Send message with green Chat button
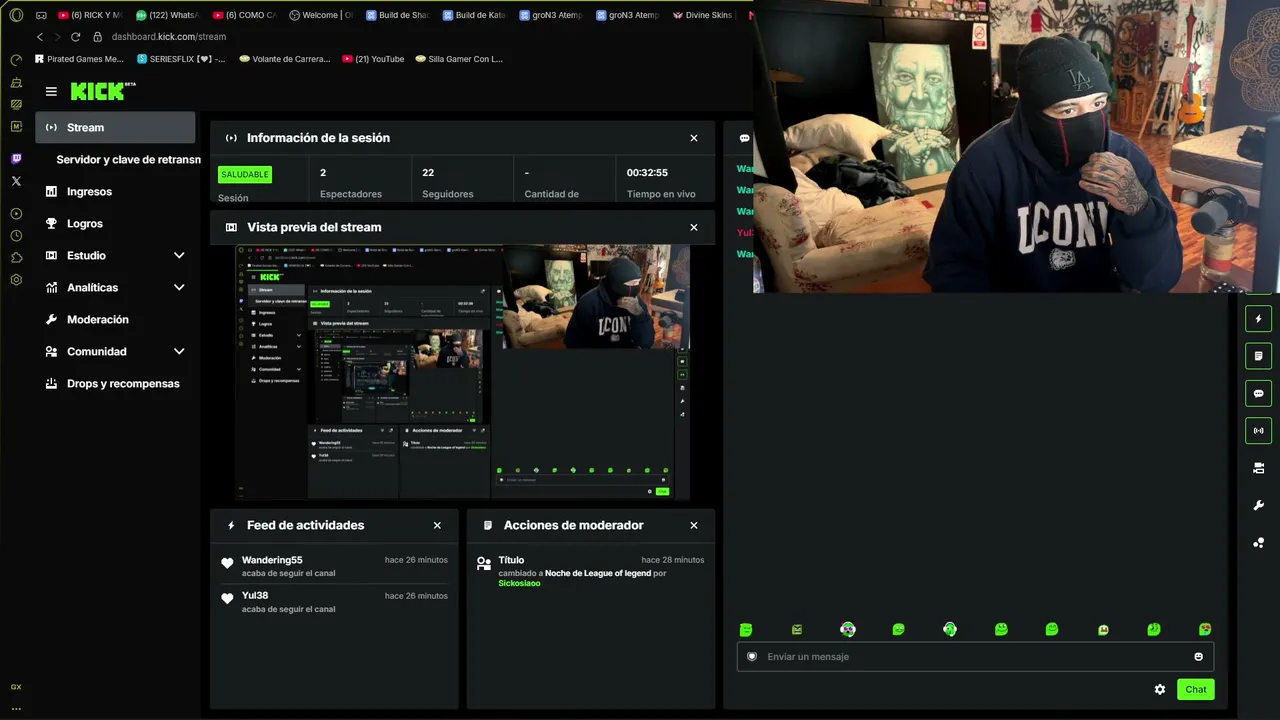 click(x=1196, y=689)
